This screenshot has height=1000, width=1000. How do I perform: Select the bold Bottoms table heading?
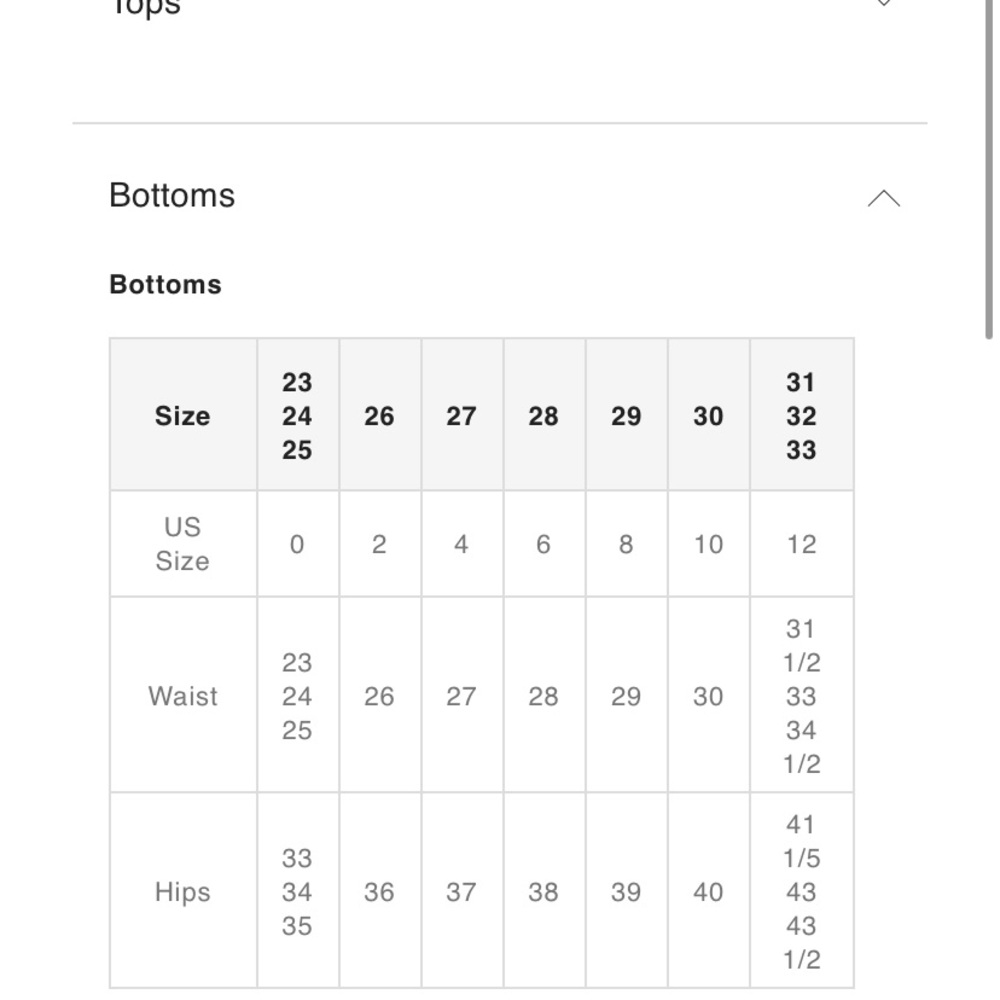(x=166, y=284)
